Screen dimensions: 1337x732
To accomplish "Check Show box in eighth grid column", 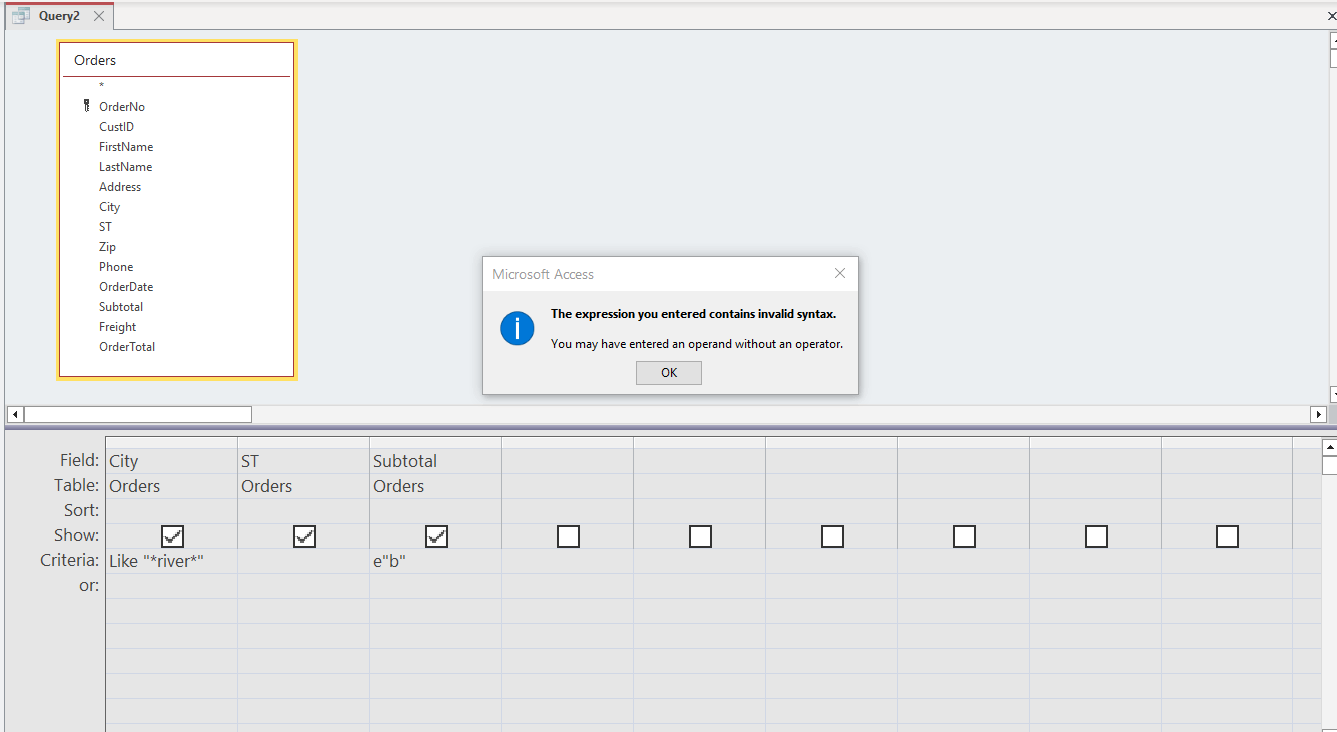I will 1096,536.
